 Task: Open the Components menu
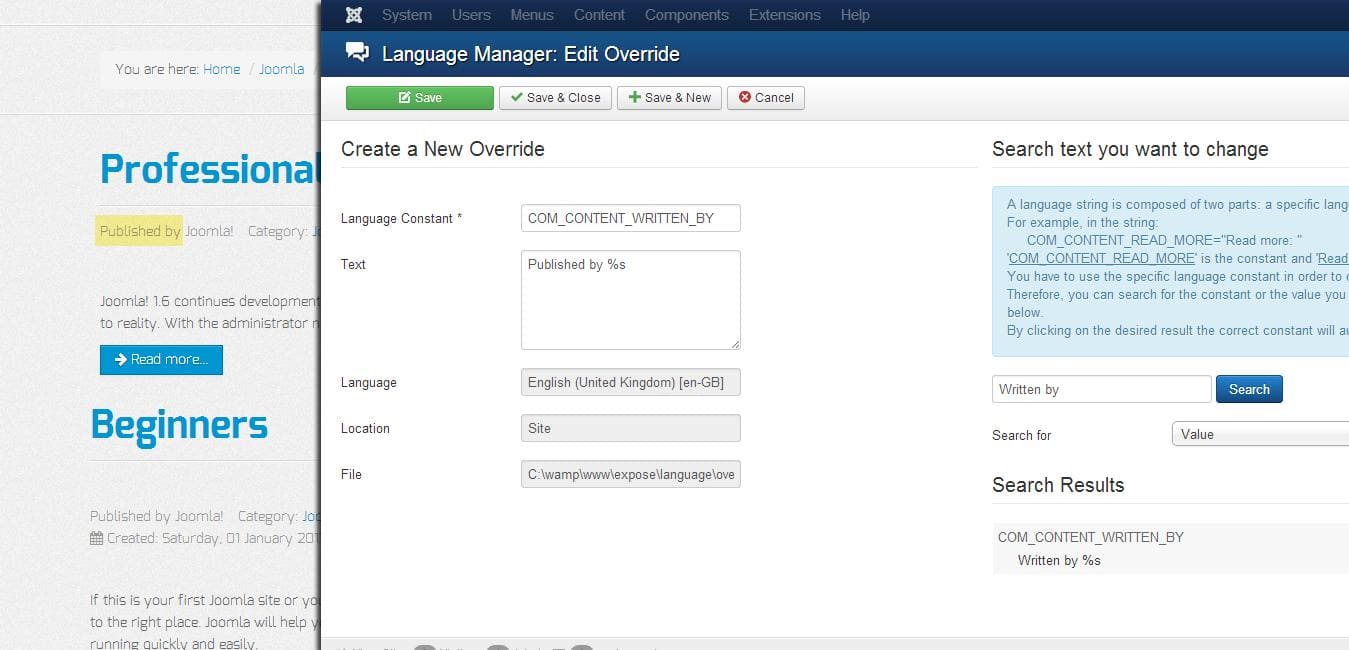point(687,15)
